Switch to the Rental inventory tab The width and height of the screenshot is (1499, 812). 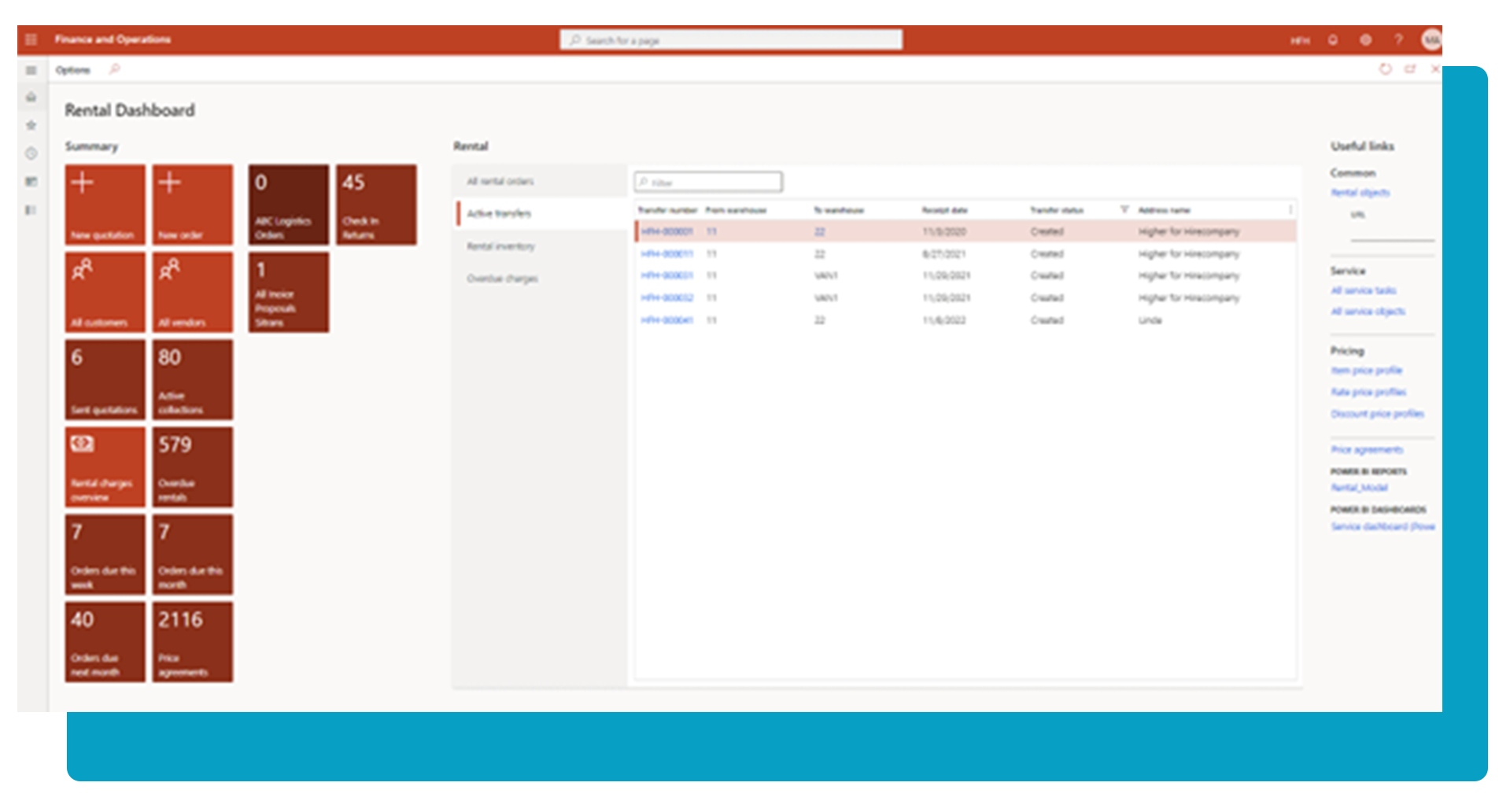click(x=501, y=245)
